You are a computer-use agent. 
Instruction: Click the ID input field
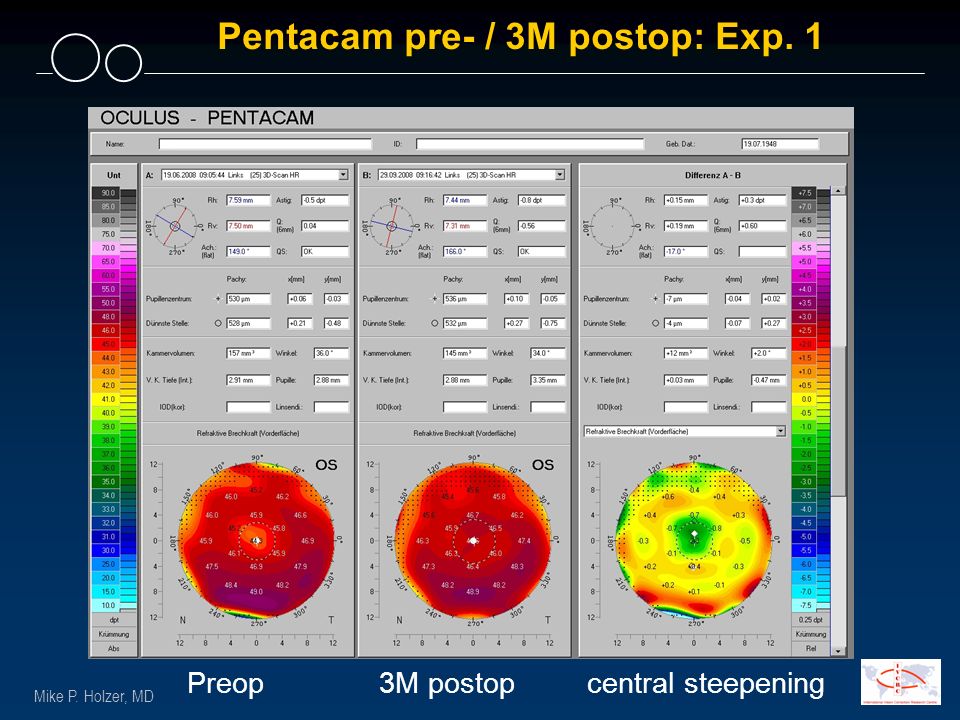[x=530, y=144]
